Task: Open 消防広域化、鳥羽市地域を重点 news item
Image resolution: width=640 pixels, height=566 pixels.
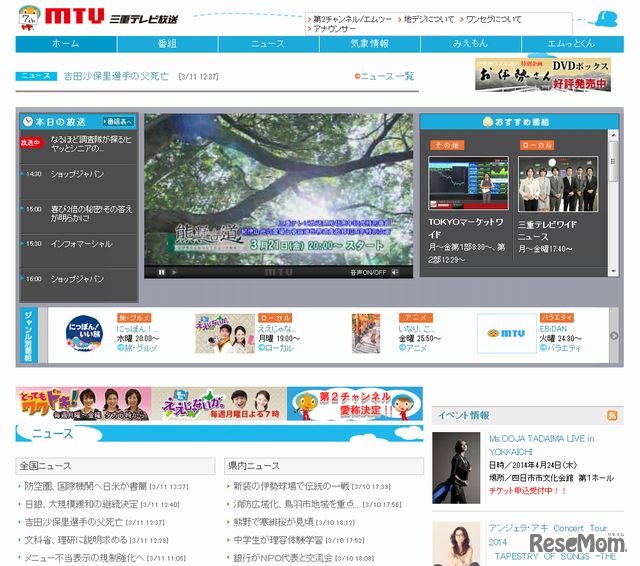Action: (297, 504)
